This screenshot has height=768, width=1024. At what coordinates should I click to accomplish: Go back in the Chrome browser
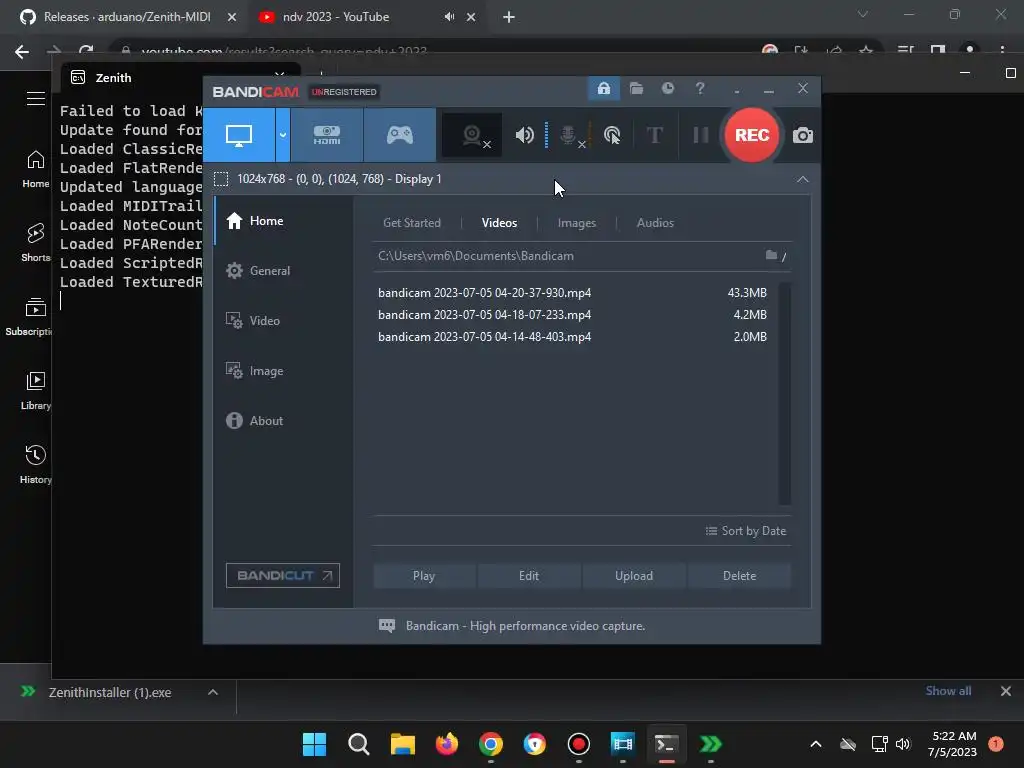pyautogui.click(x=22, y=52)
